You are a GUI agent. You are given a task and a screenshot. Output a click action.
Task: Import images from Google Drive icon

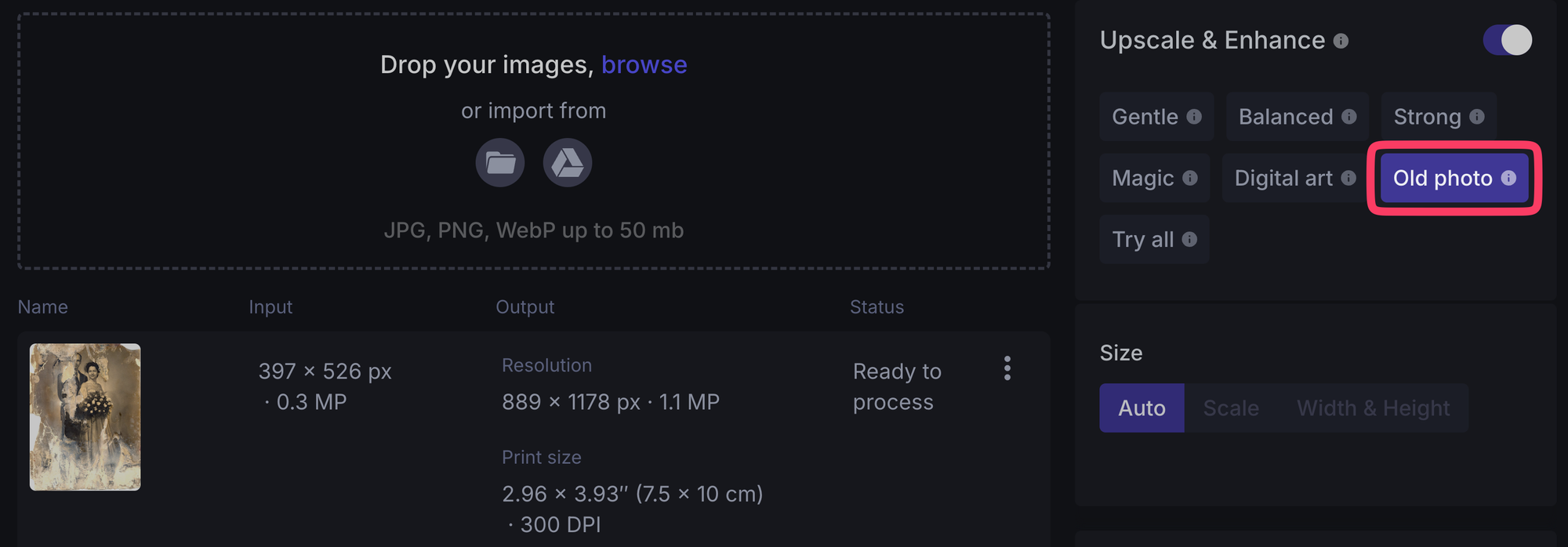(x=568, y=163)
